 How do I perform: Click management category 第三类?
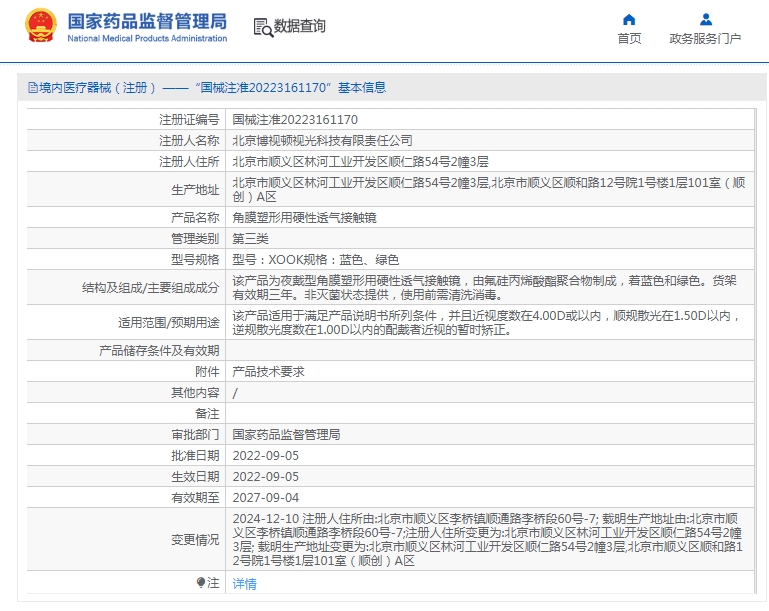250,239
